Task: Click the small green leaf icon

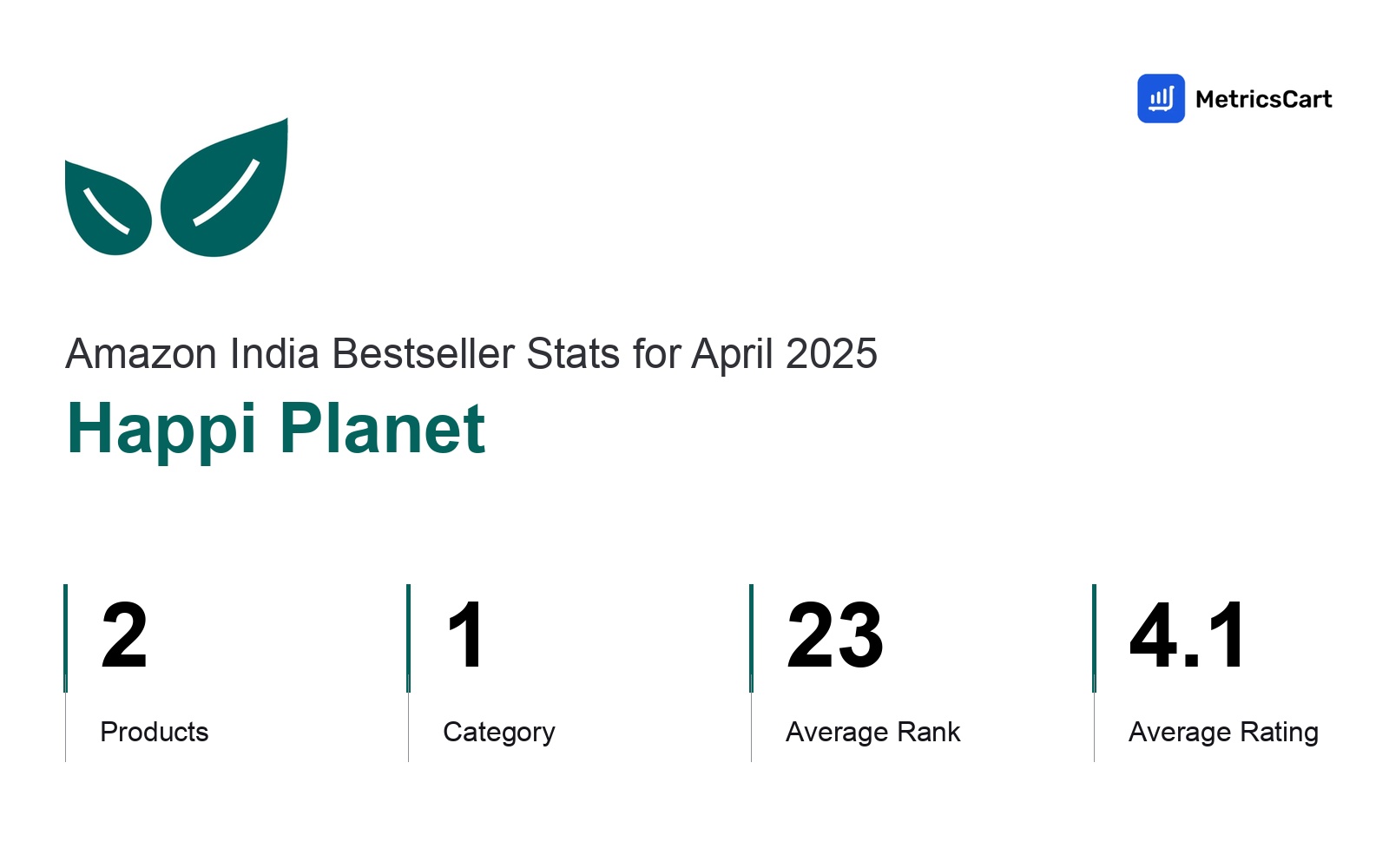Action: pyautogui.click(x=109, y=207)
